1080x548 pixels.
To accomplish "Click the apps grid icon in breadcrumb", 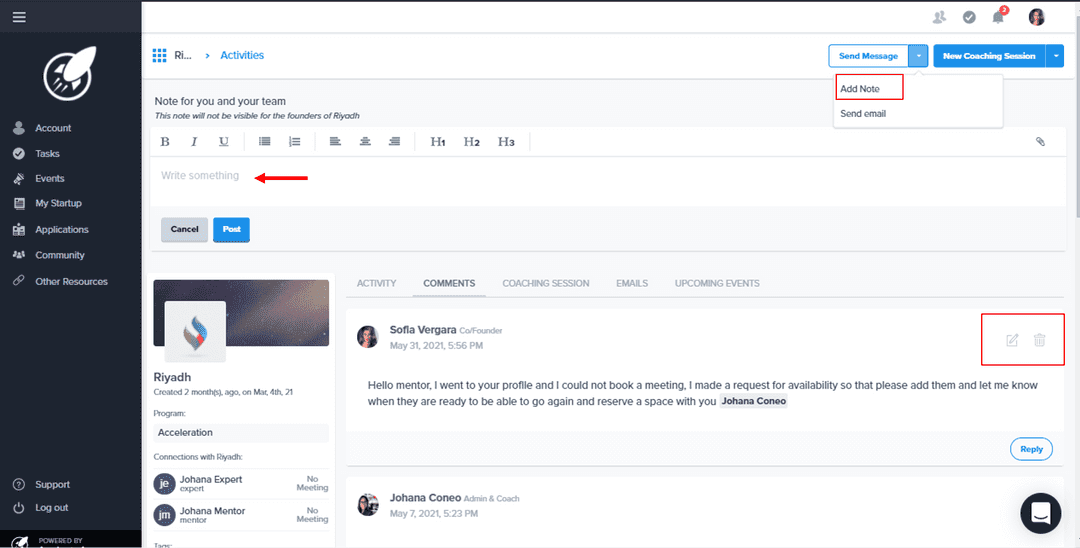I will tap(159, 55).
